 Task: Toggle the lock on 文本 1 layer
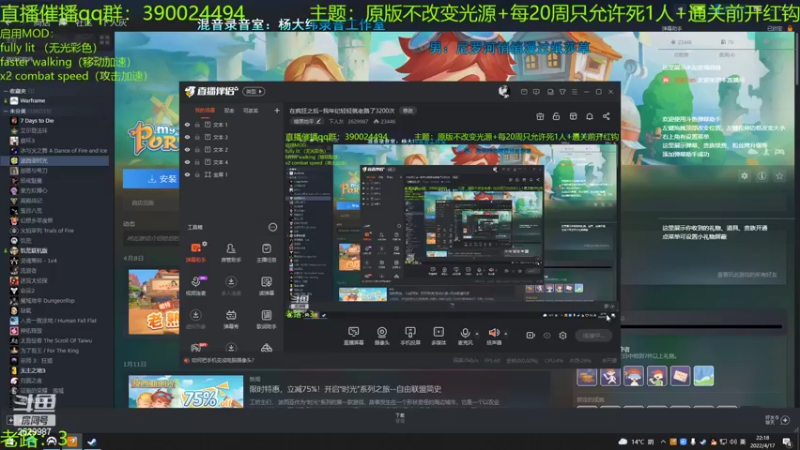coord(197,124)
